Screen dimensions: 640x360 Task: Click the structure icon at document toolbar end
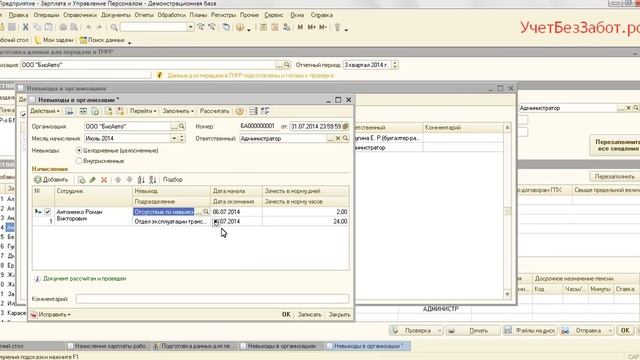click(x=265, y=111)
